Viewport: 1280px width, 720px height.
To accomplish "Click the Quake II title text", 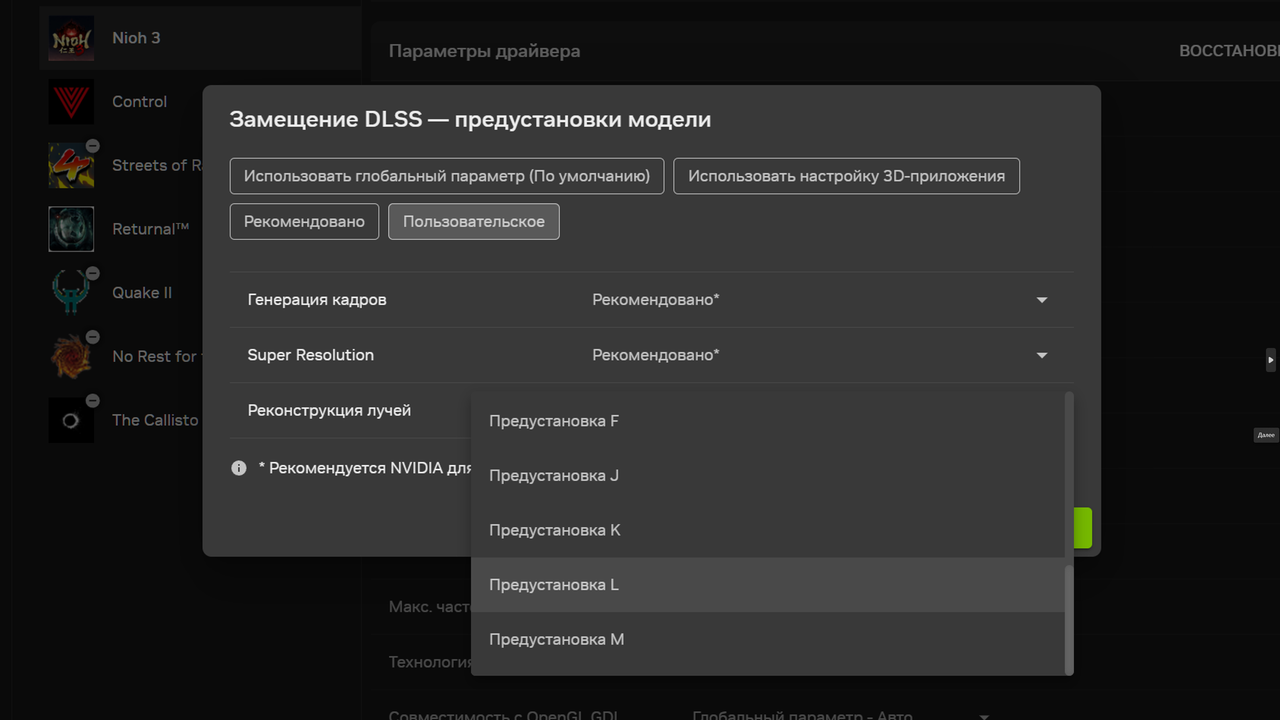I will tap(142, 293).
